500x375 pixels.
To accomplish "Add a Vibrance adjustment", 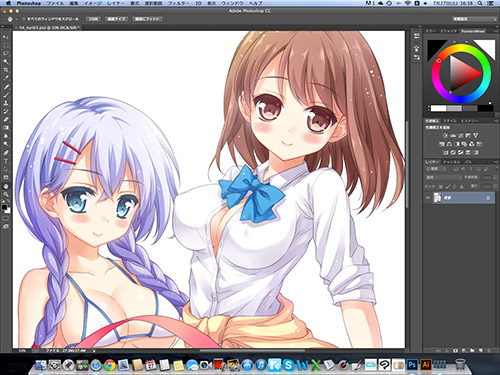I will 476,135.
